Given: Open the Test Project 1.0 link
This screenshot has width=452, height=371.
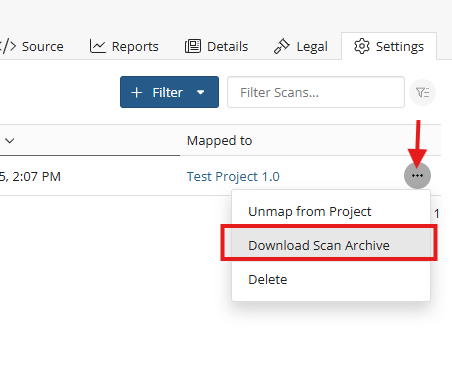Looking at the screenshot, I should coord(233,176).
